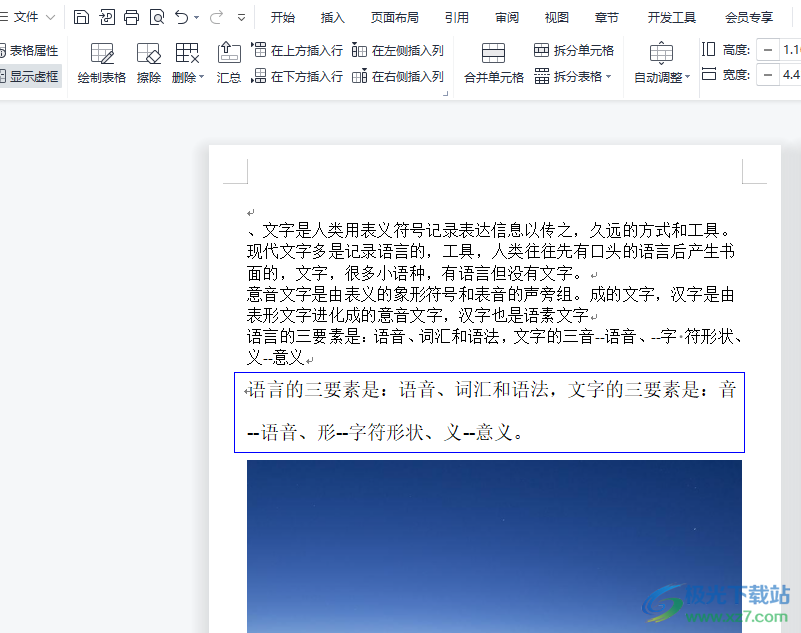Click the blue sky image in document
This screenshot has height=633, width=801.
pos(494,546)
